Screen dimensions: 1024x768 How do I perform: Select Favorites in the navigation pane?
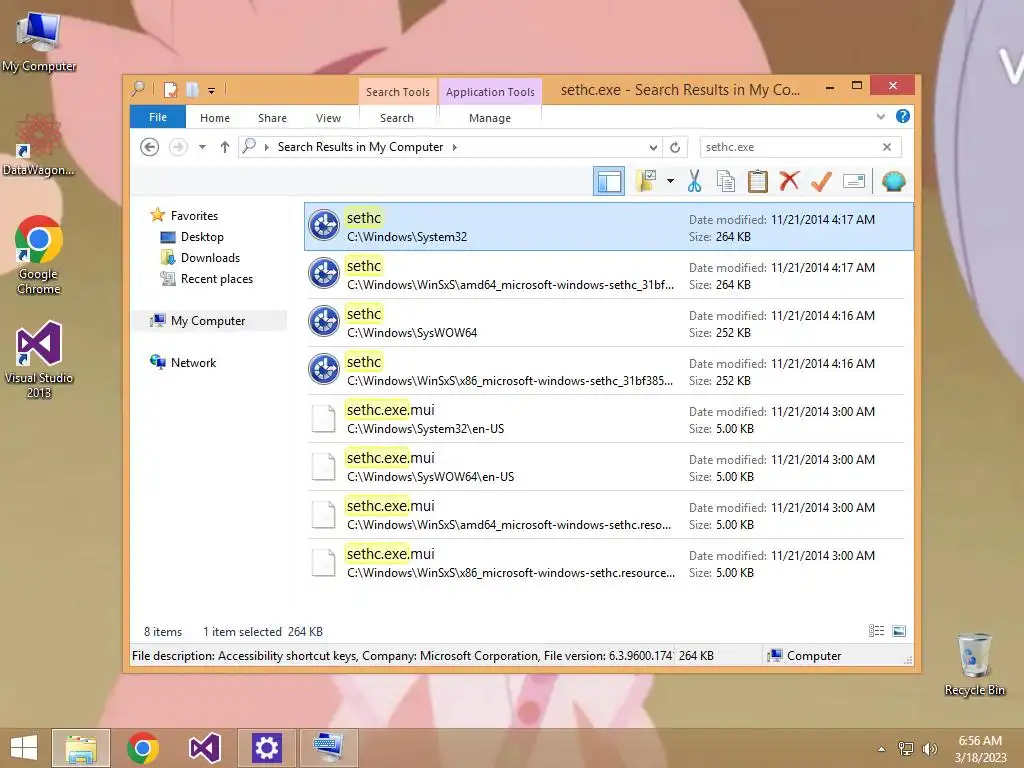pos(194,216)
